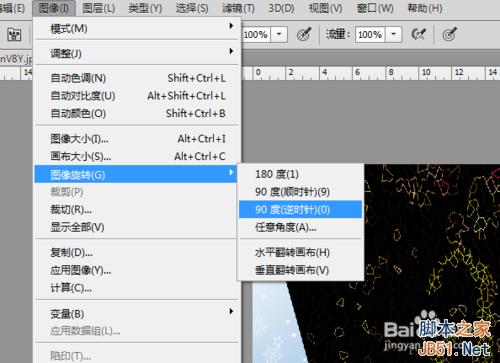The height and width of the screenshot is (363, 500).
Task: Open the 图层(L) menu
Action: pyautogui.click(x=98, y=8)
